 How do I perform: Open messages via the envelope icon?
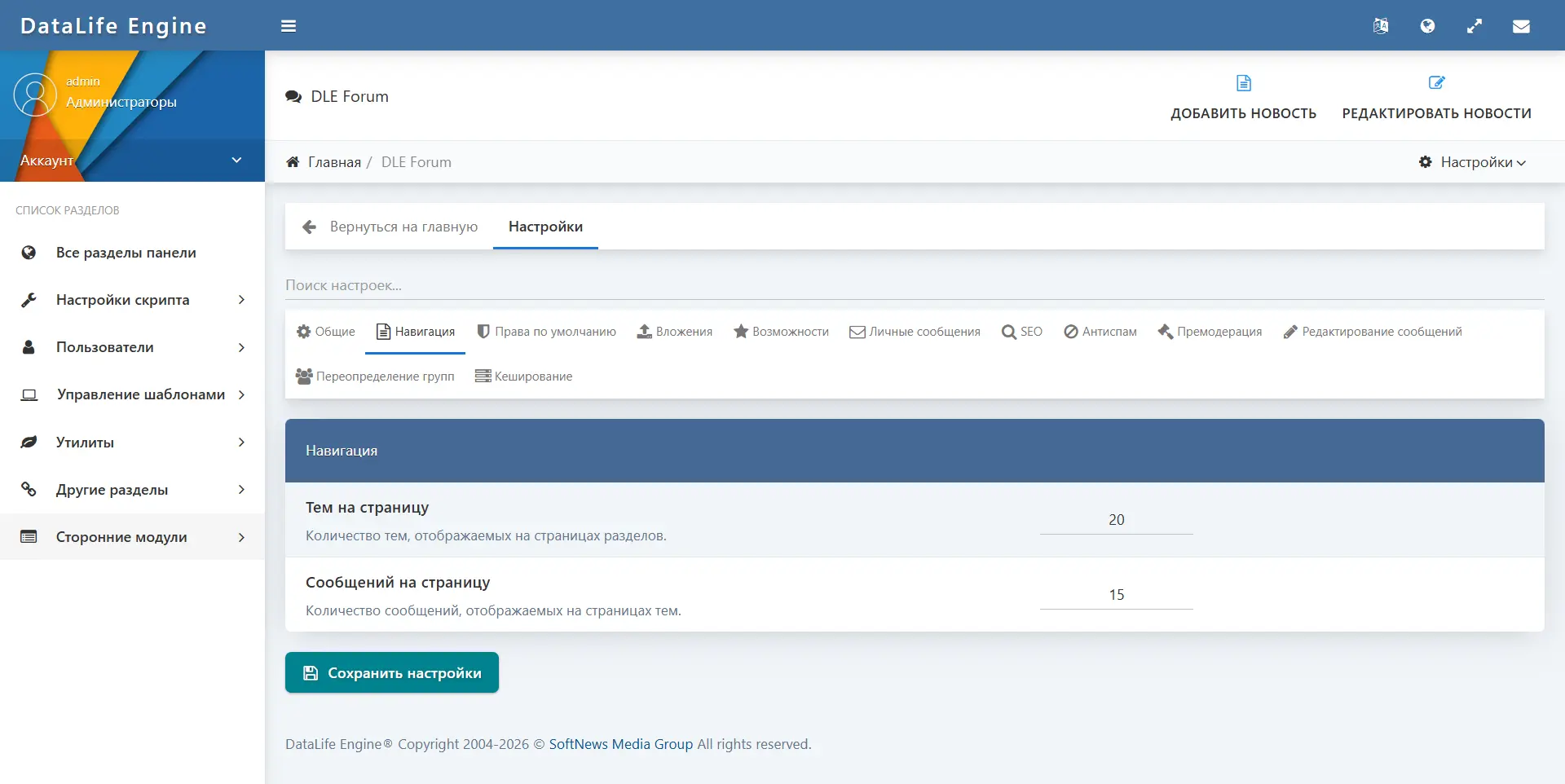click(1521, 26)
